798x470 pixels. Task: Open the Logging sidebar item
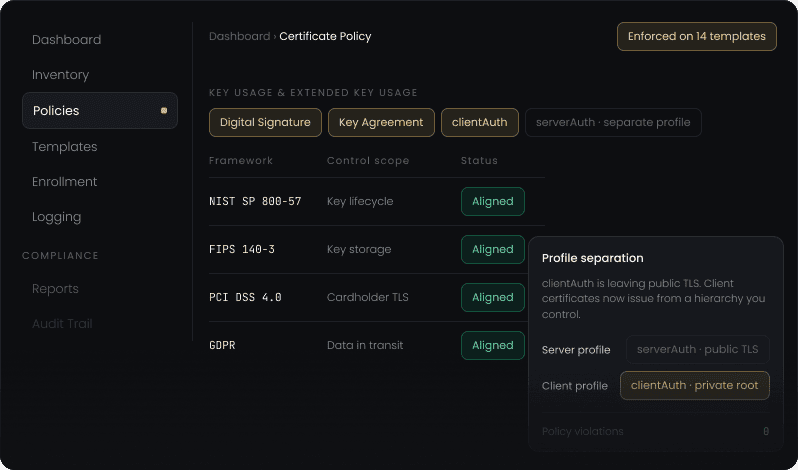(56, 217)
